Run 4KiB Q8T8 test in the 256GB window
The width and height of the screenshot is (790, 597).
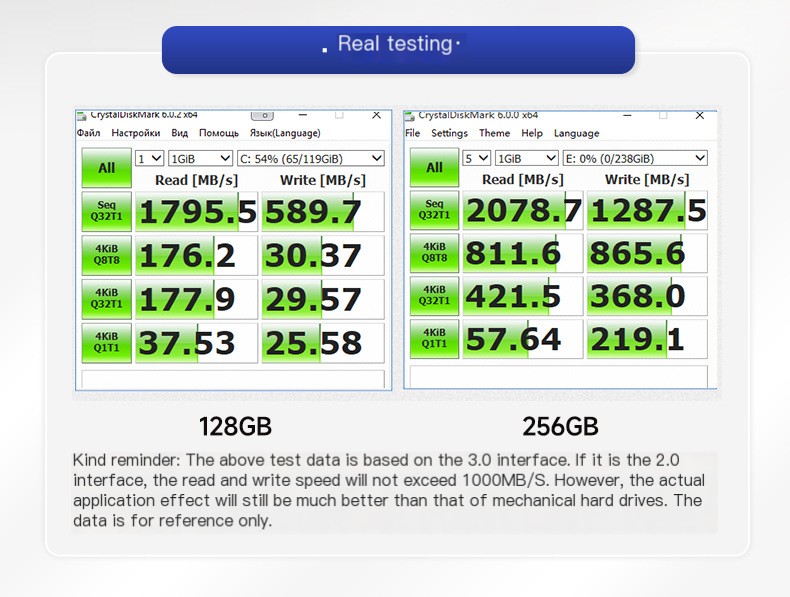click(434, 253)
